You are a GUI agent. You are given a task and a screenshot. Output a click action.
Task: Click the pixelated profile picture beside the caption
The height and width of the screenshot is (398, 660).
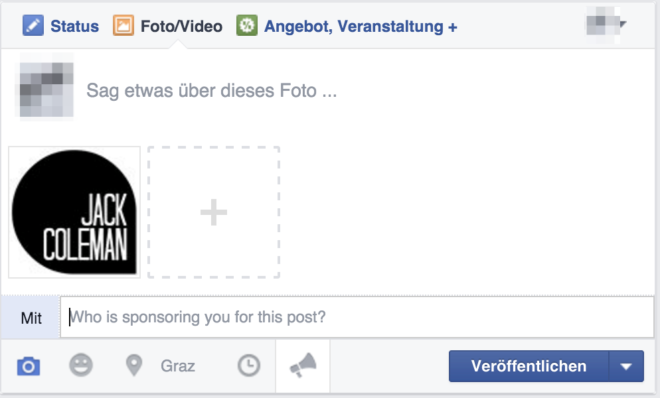pyautogui.click(x=46, y=90)
